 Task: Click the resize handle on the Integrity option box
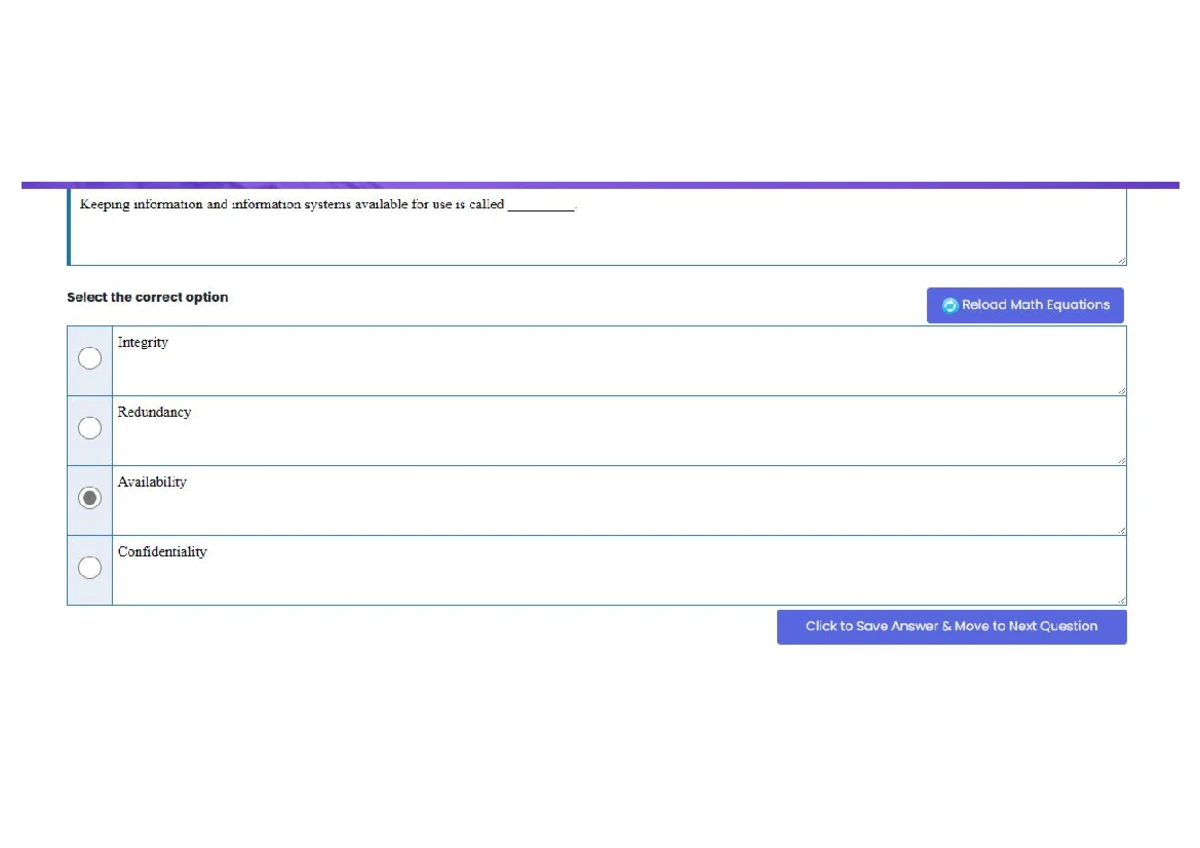pos(1121,389)
